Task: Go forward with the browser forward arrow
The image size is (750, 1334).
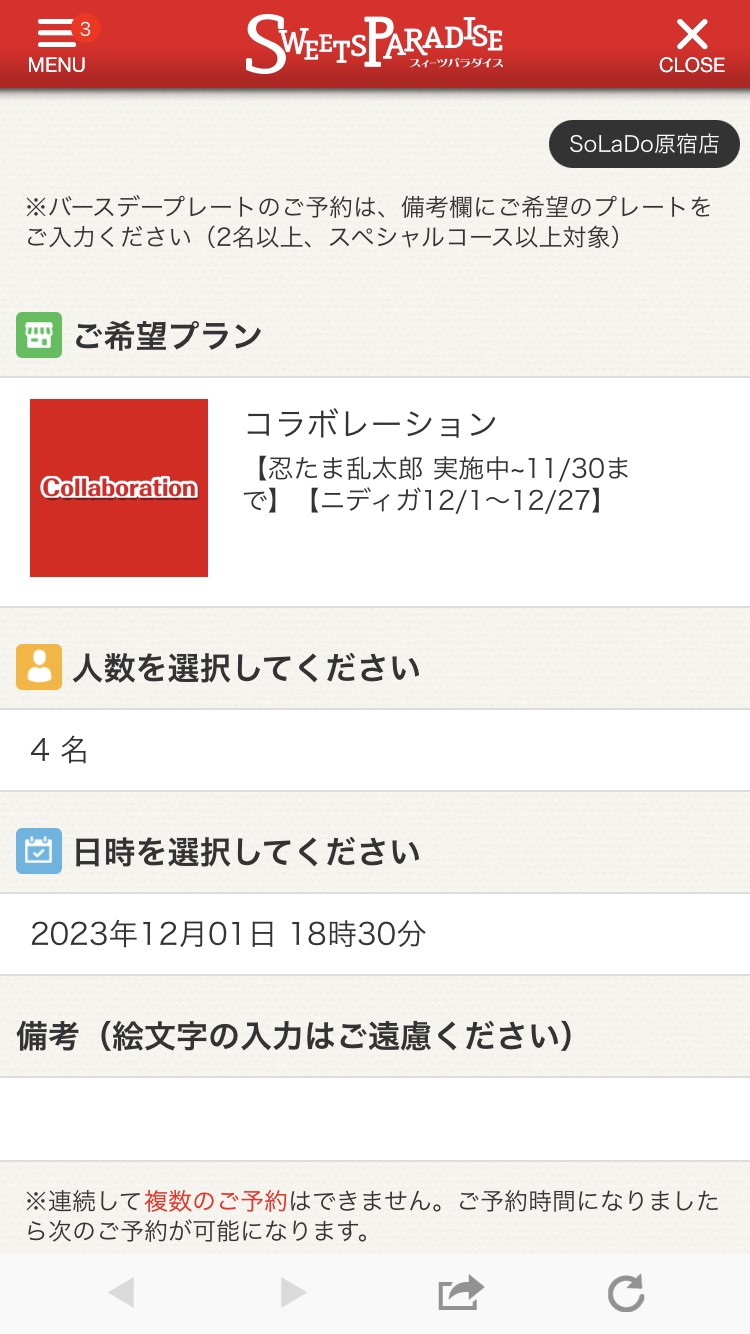Action: coord(293,1293)
